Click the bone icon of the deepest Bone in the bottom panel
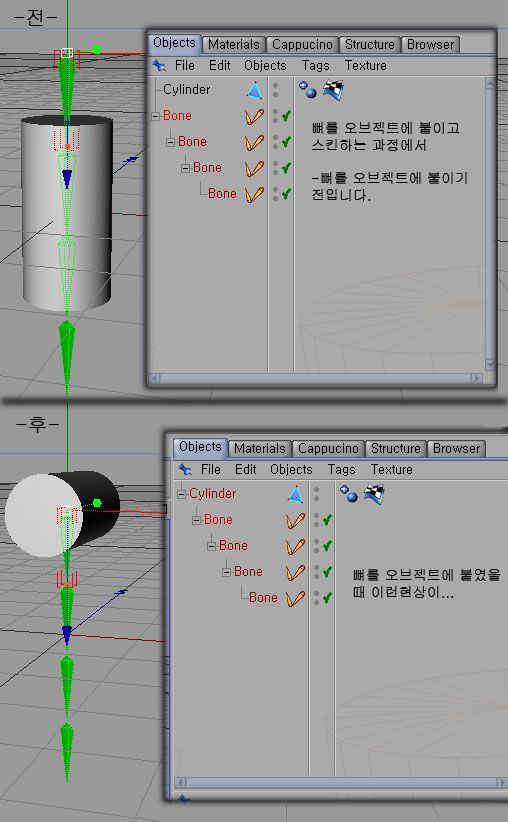 pos(295,598)
